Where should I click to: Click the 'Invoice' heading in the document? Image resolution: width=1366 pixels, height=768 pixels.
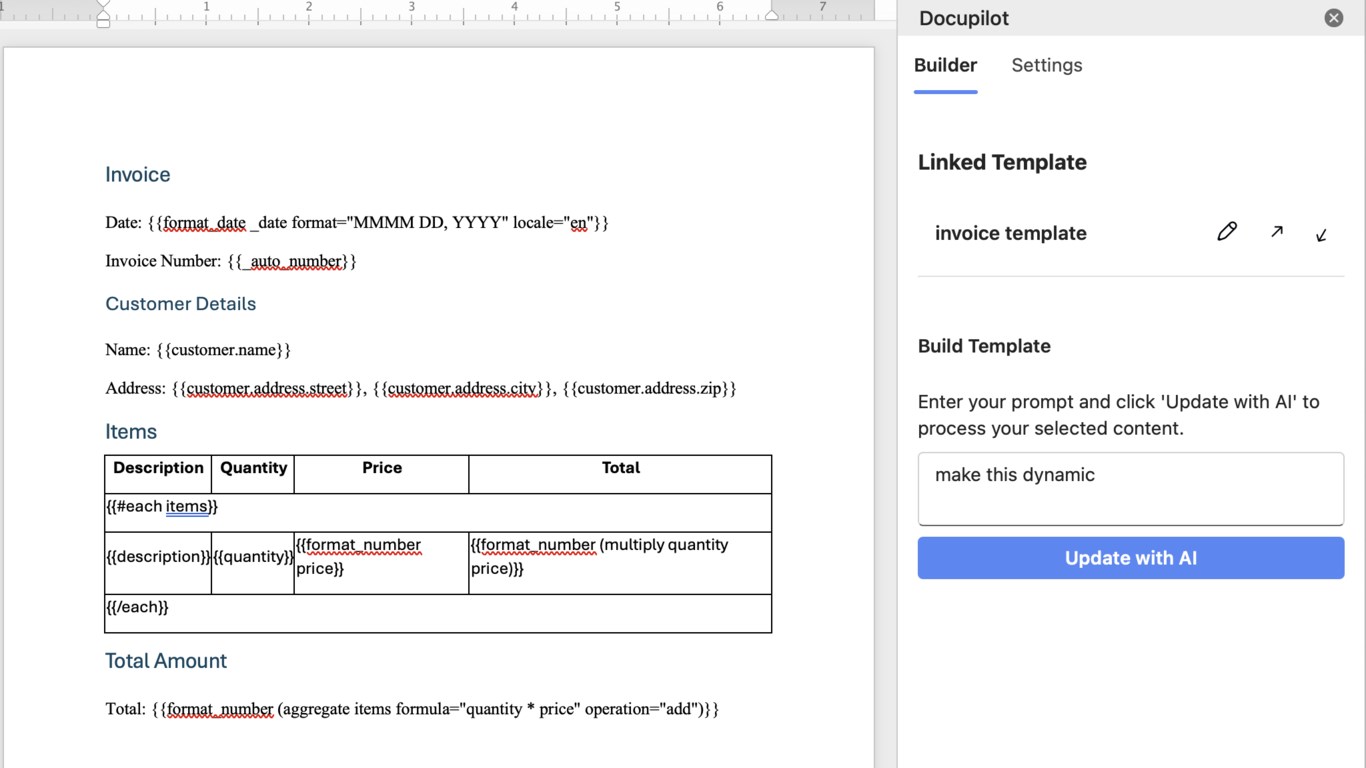(138, 175)
